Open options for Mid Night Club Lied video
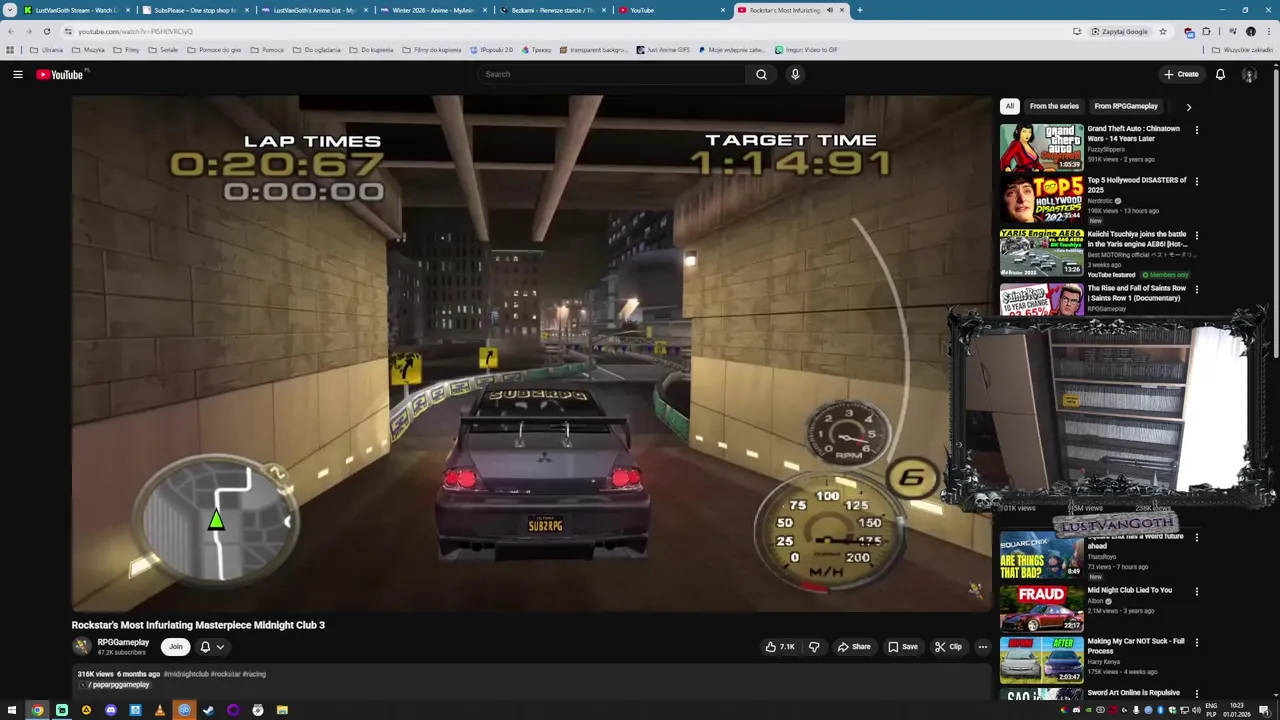1280x720 pixels. coord(1196,592)
